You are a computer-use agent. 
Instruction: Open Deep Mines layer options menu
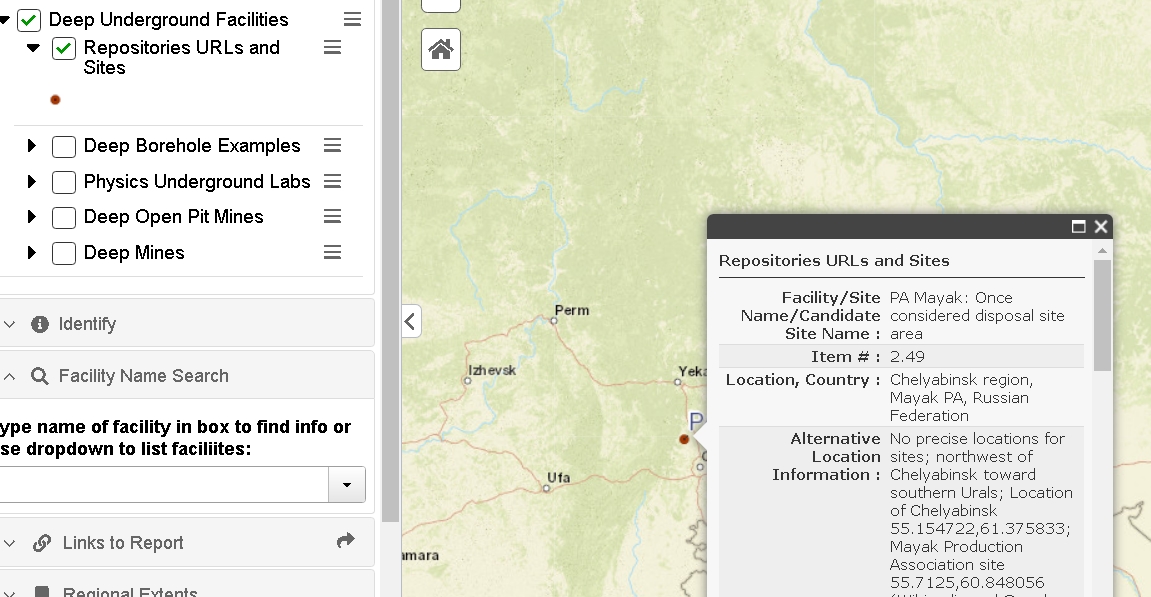(x=333, y=253)
